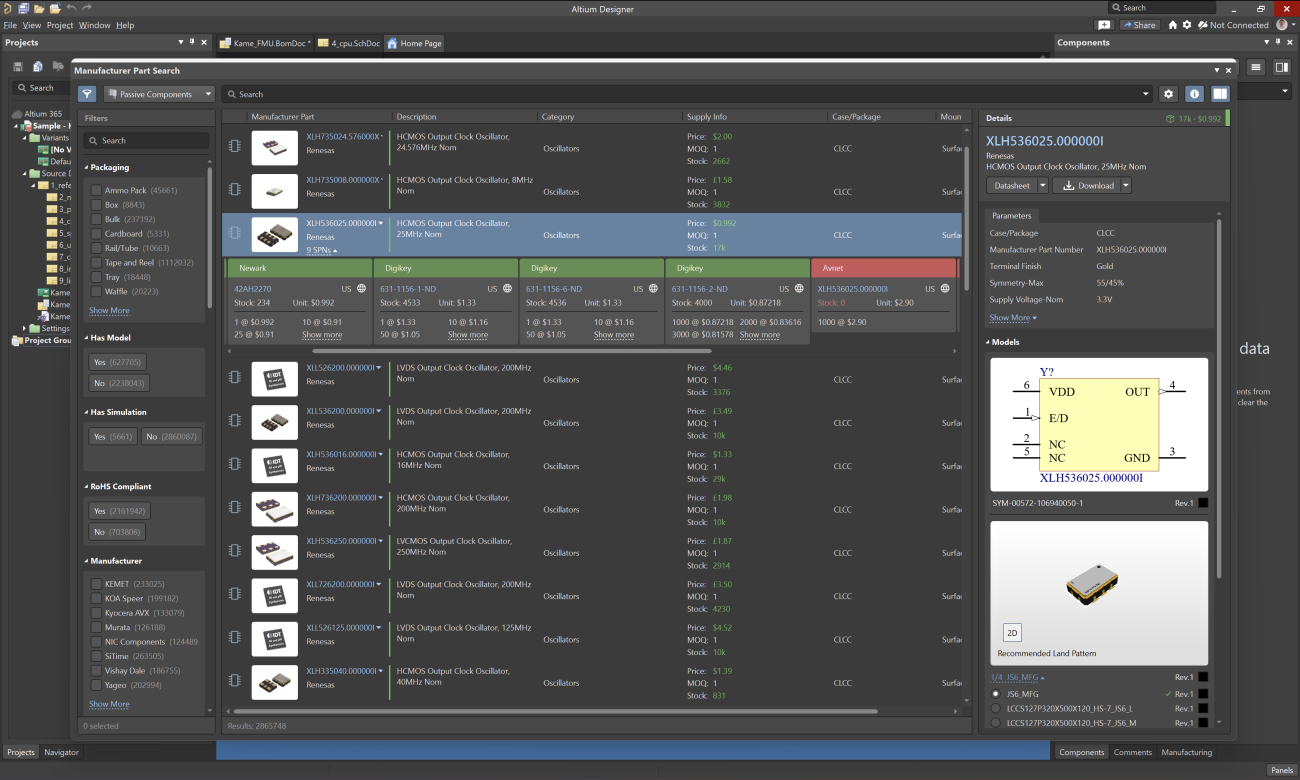Click the add comment icon beside Share

[x=1104, y=25]
